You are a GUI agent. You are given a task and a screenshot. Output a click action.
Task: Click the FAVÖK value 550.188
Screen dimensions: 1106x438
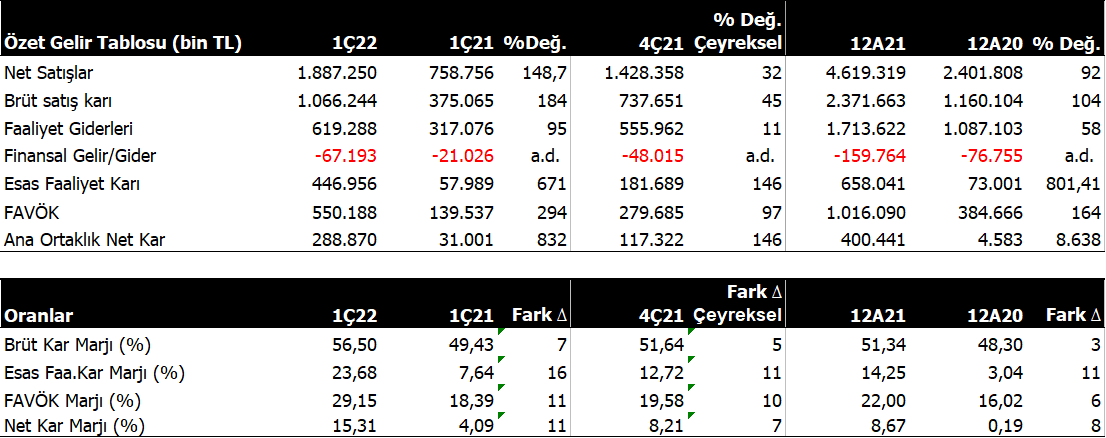(344, 212)
